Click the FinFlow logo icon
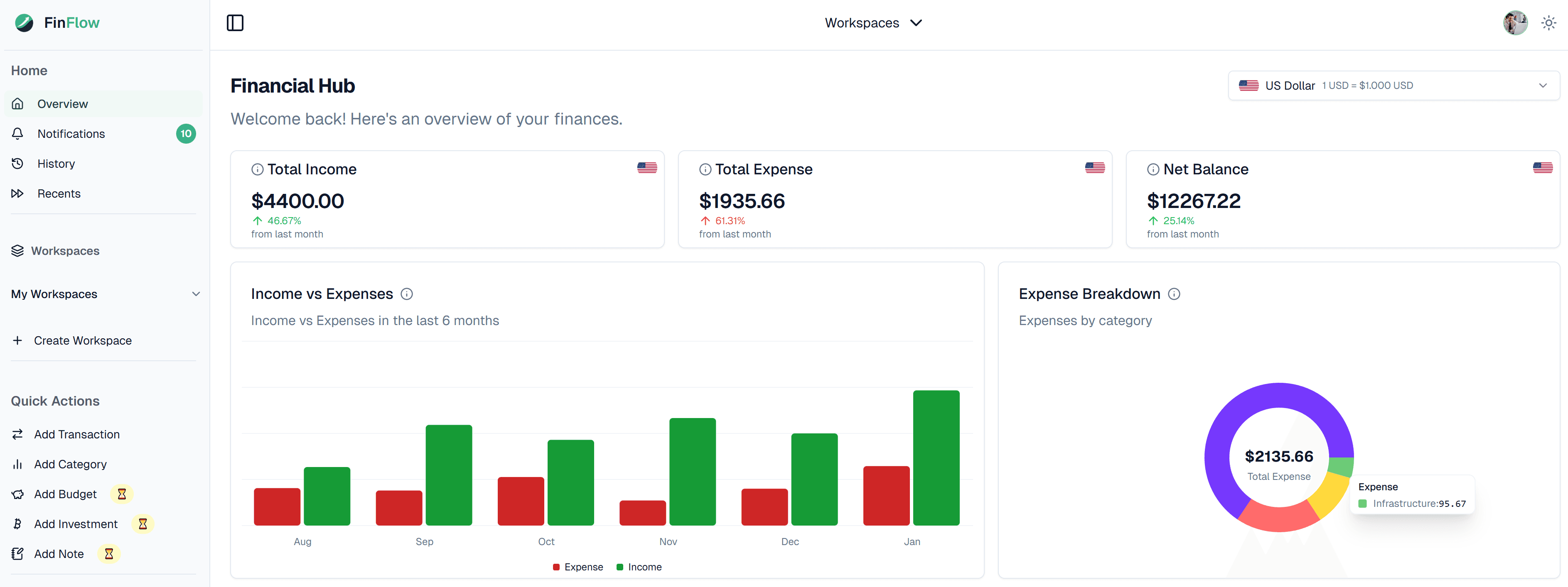Image resolution: width=1568 pixels, height=587 pixels. pyautogui.click(x=23, y=22)
